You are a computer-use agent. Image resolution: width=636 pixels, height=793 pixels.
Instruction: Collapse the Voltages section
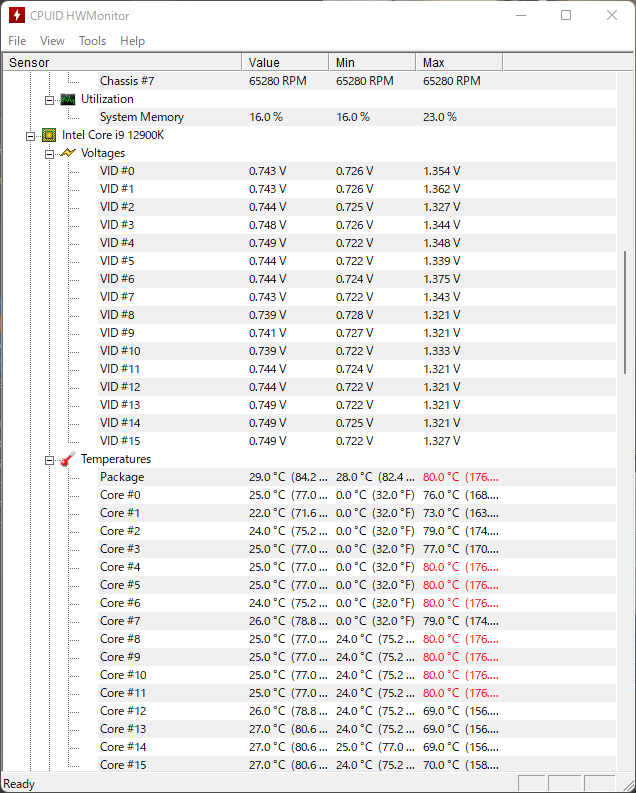coord(49,153)
